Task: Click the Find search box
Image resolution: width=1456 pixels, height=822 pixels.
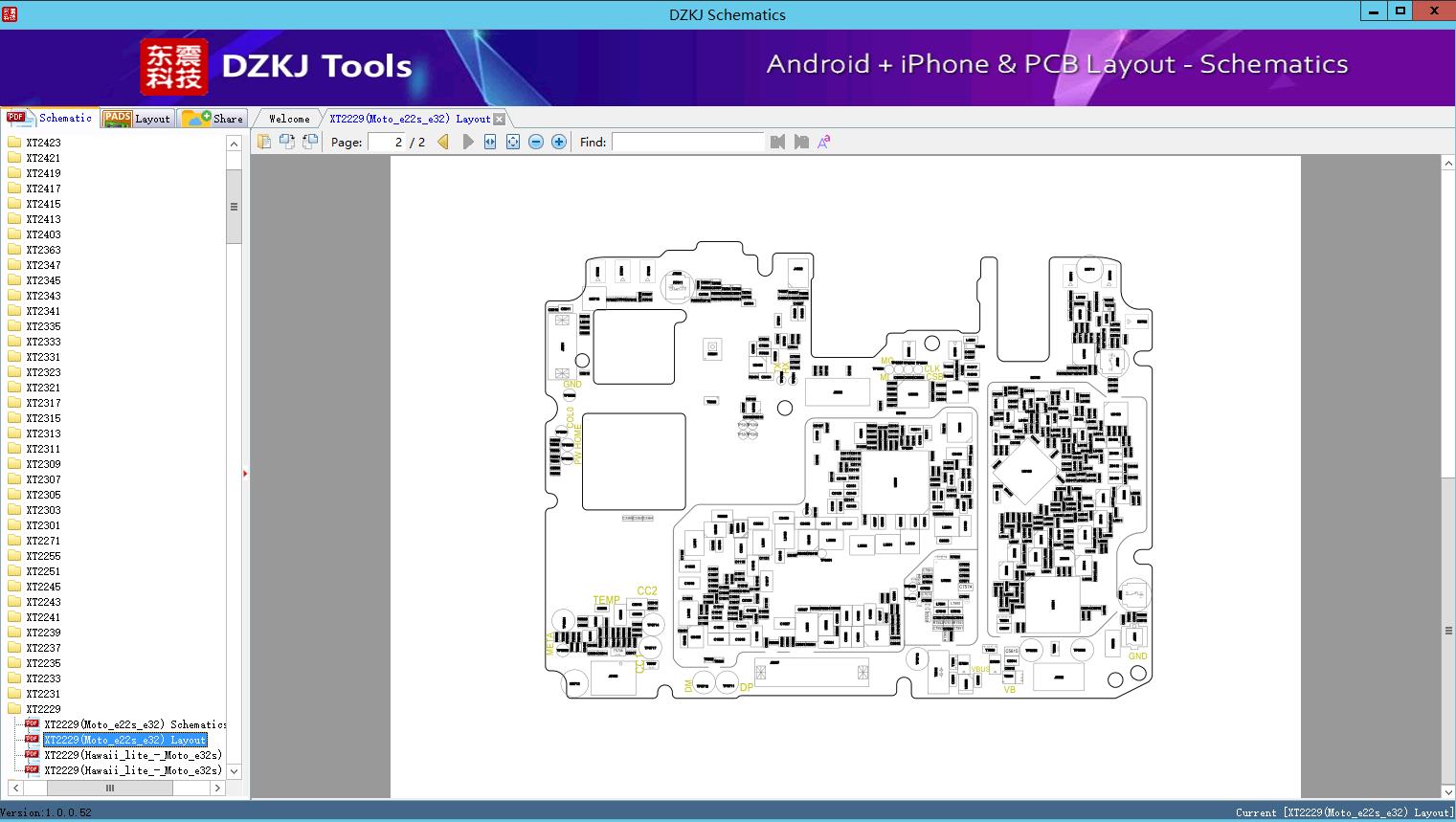Action: (688, 142)
